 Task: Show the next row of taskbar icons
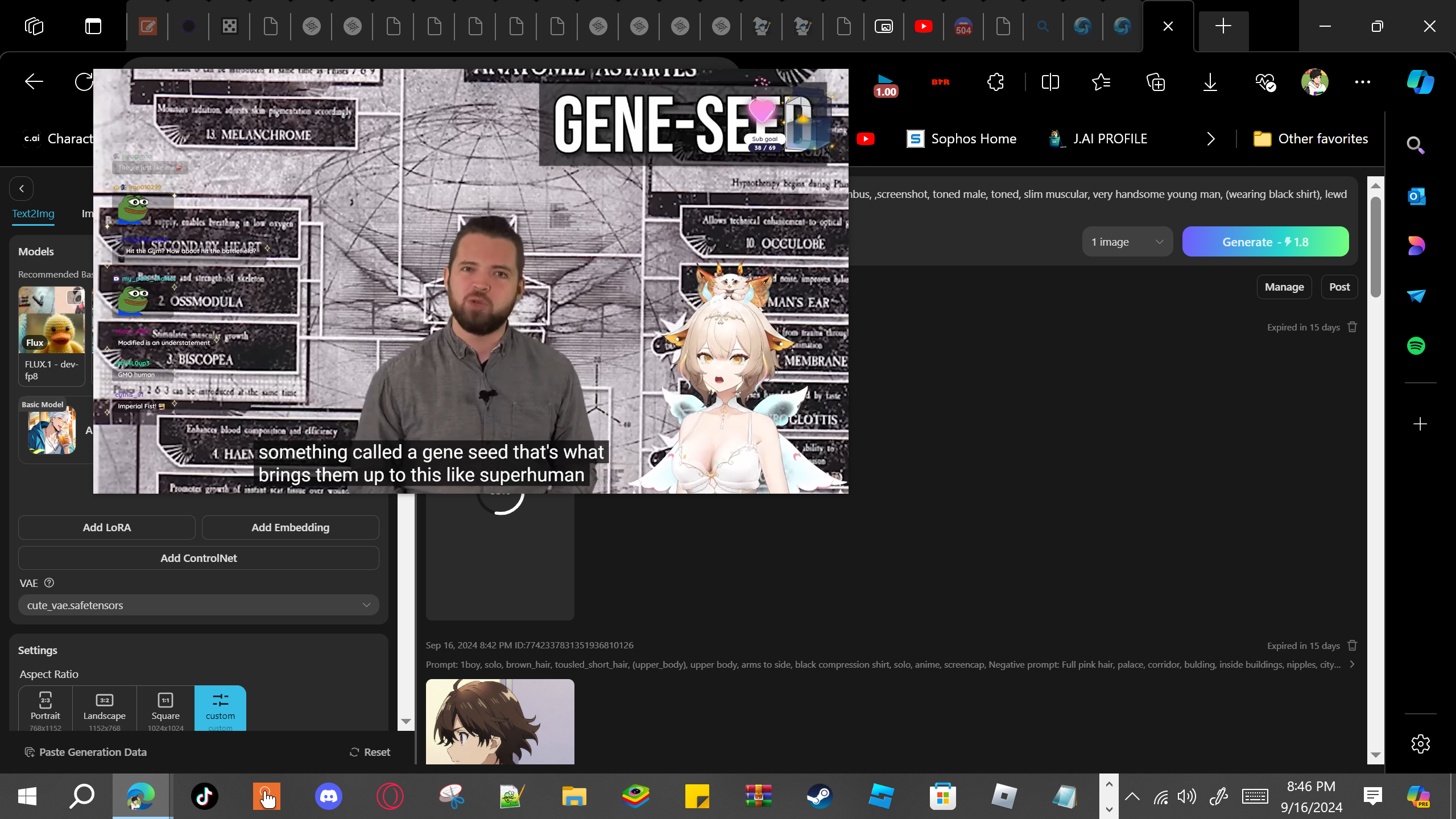[1109, 809]
